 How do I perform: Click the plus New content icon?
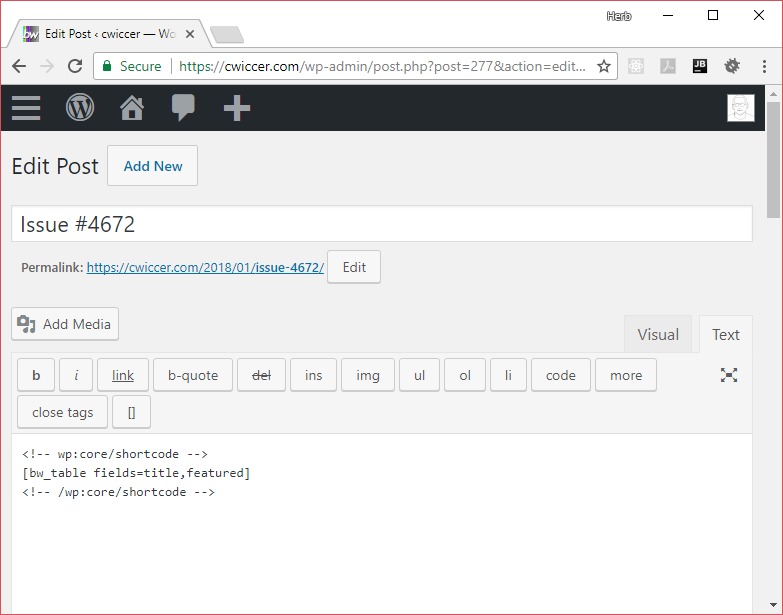click(237, 108)
